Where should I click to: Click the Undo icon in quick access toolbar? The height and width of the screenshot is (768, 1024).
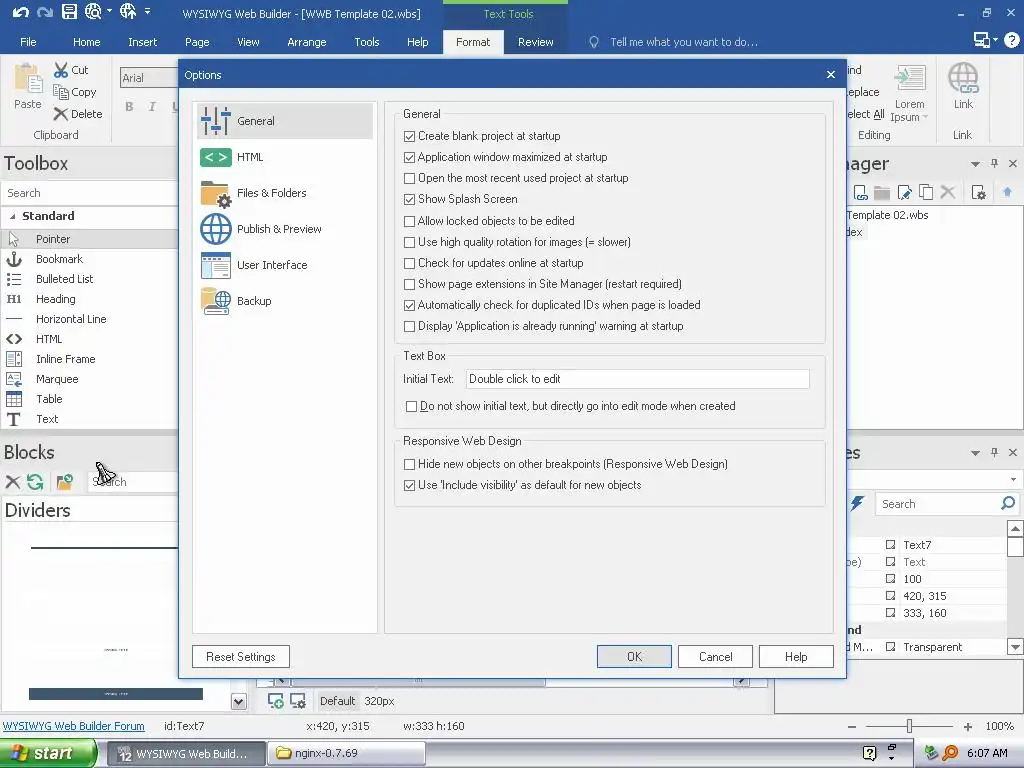[x=20, y=12]
